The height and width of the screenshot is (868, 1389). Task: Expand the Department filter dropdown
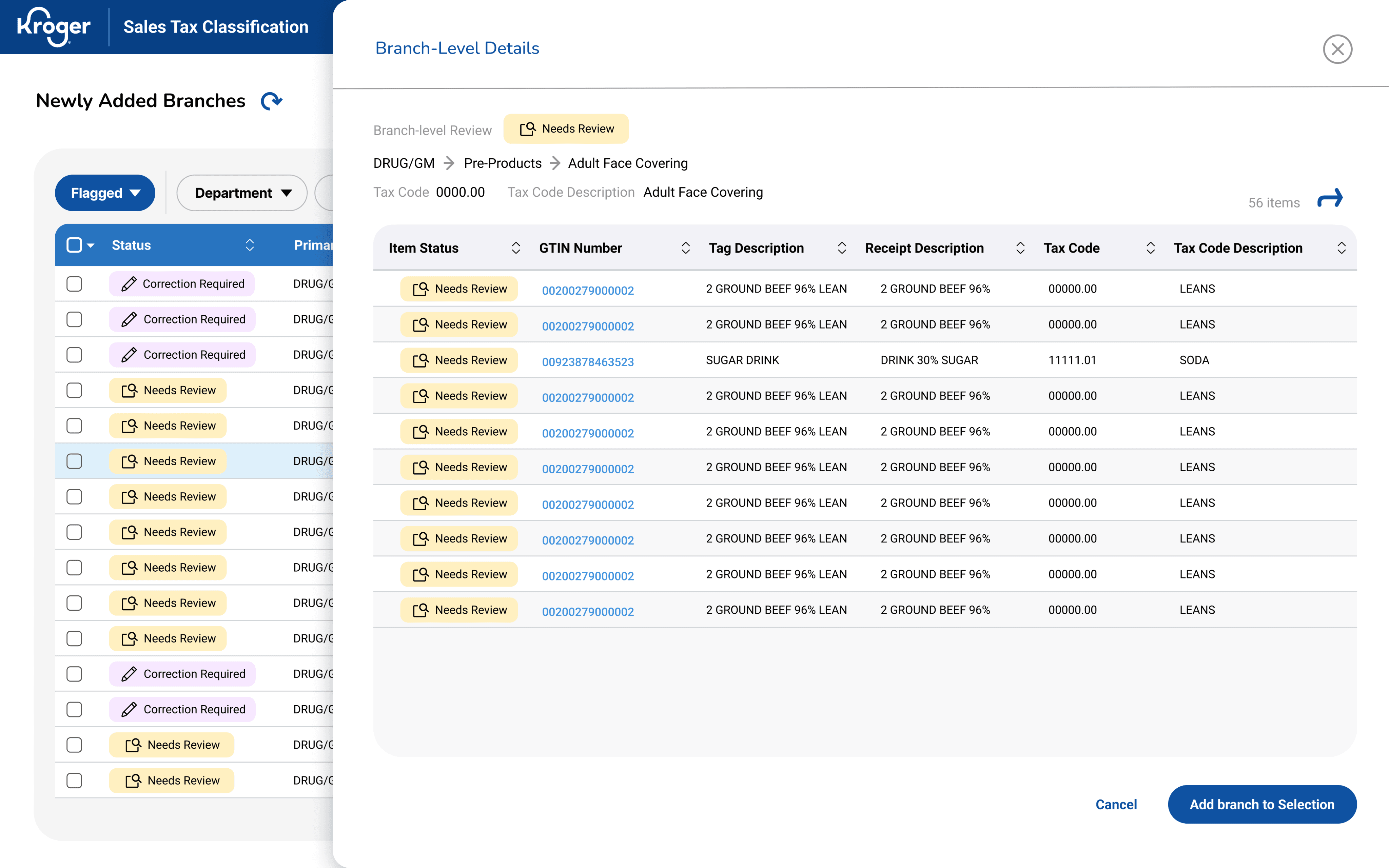click(242, 193)
